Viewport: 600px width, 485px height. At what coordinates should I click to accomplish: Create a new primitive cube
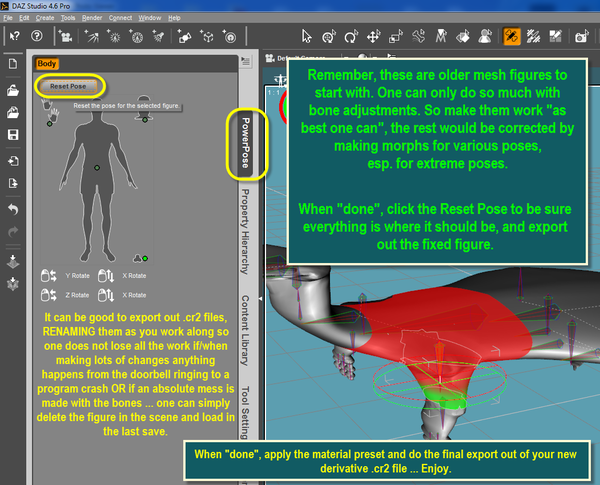(207, 36)
